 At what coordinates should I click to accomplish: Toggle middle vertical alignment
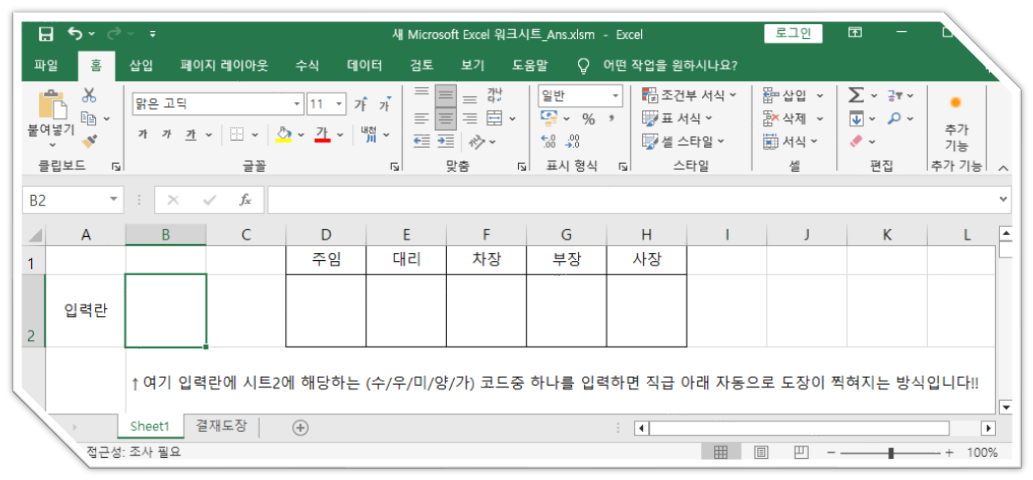pyautogui.click(x=445, y=96)
